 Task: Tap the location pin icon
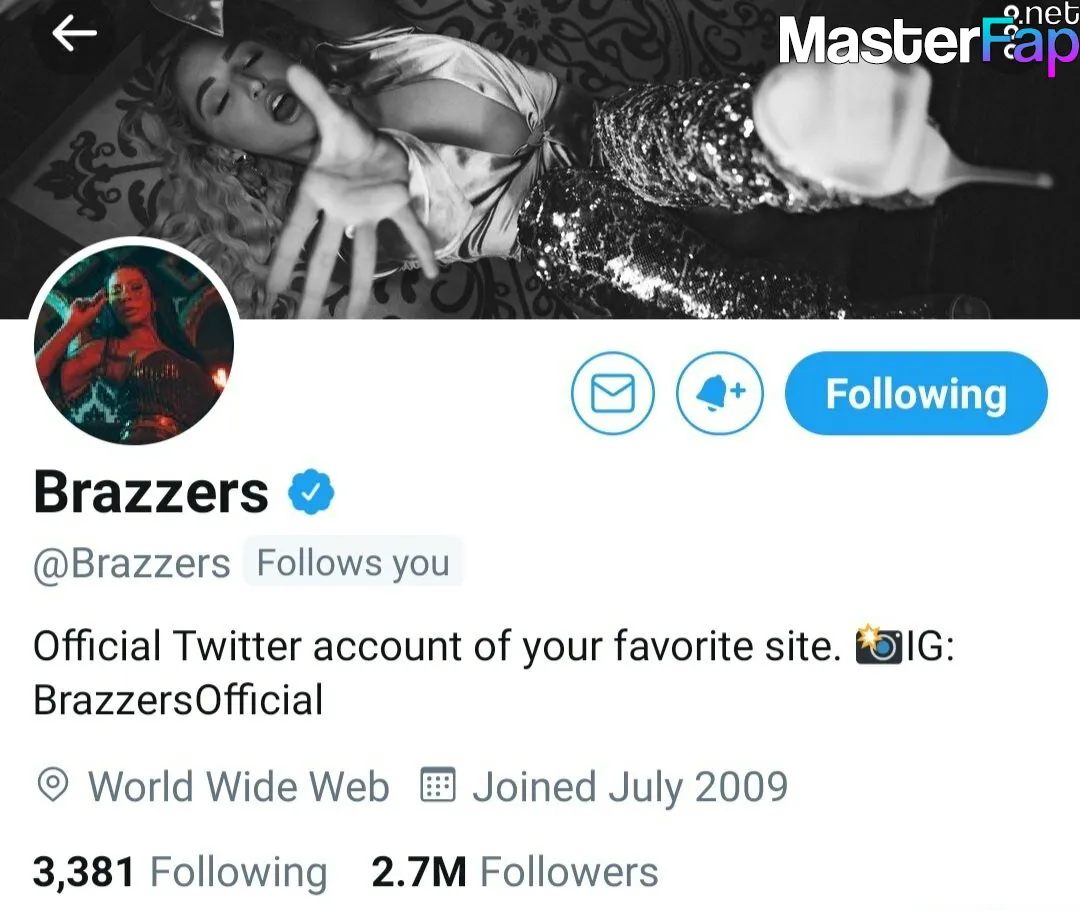tap(52, 786)
